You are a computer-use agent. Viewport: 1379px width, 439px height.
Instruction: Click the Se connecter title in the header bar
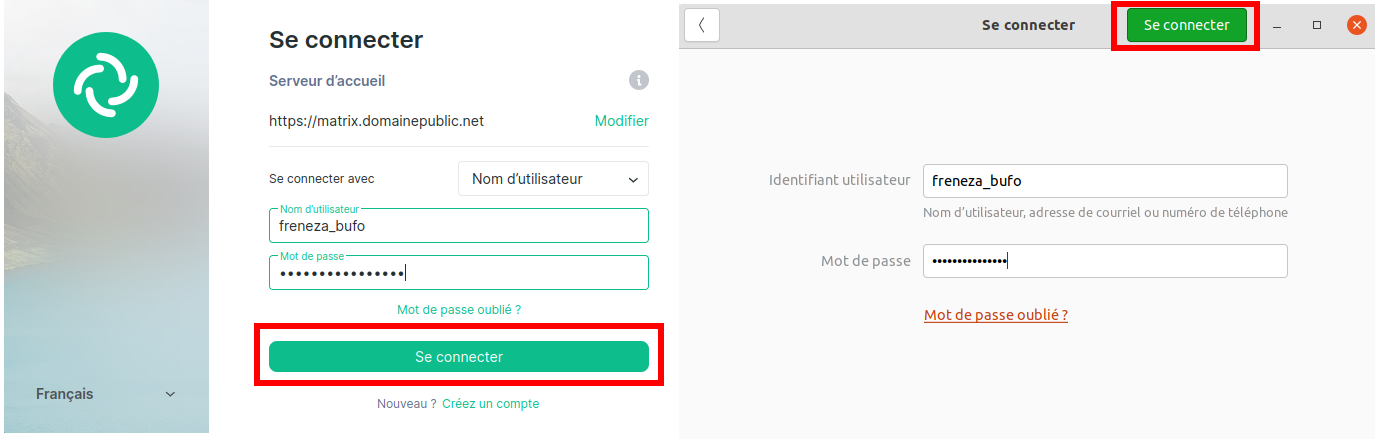pos(1028,25)
